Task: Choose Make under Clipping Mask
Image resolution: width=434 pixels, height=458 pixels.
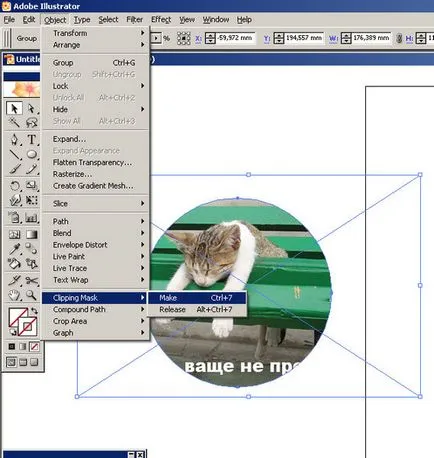Action: 197,298
